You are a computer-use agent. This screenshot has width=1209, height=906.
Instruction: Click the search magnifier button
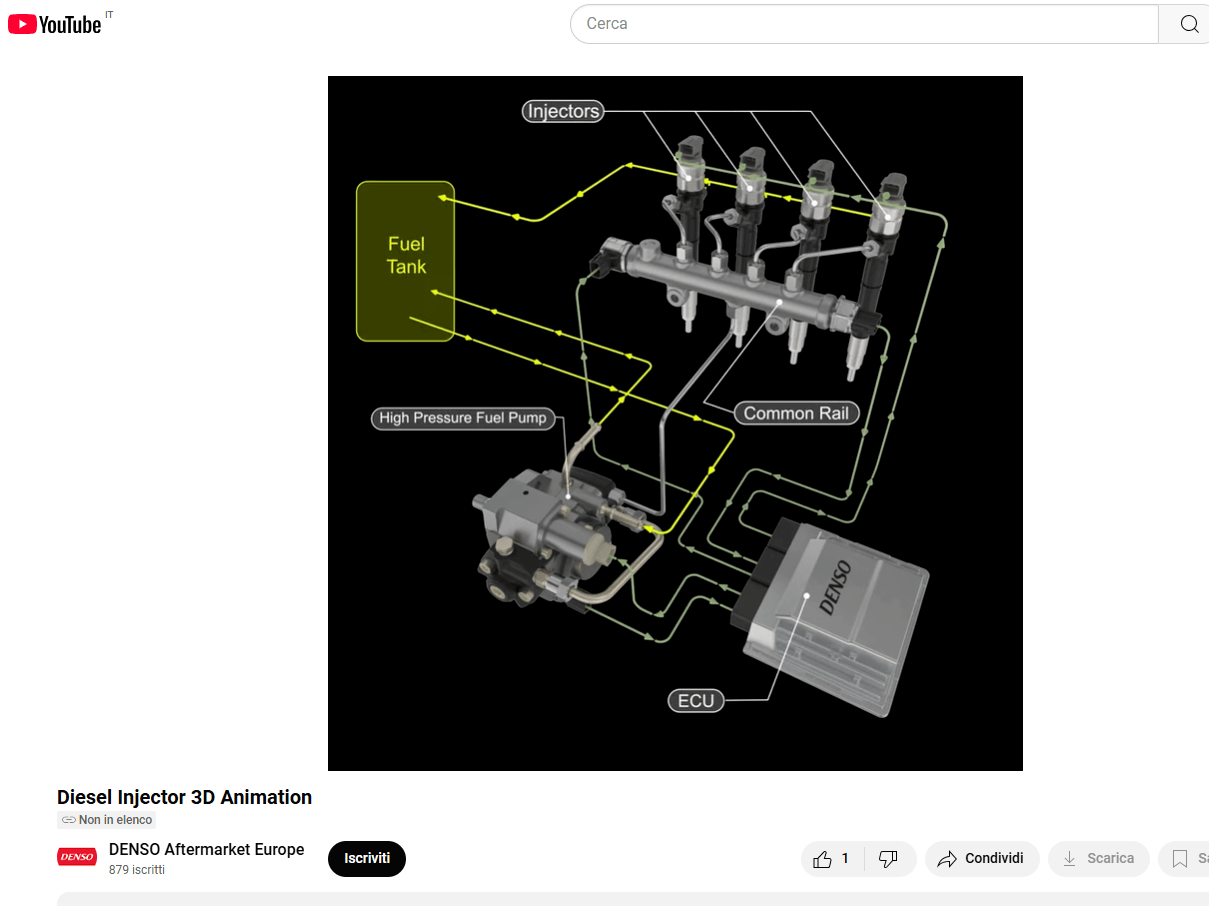[x=1188, y=24]
